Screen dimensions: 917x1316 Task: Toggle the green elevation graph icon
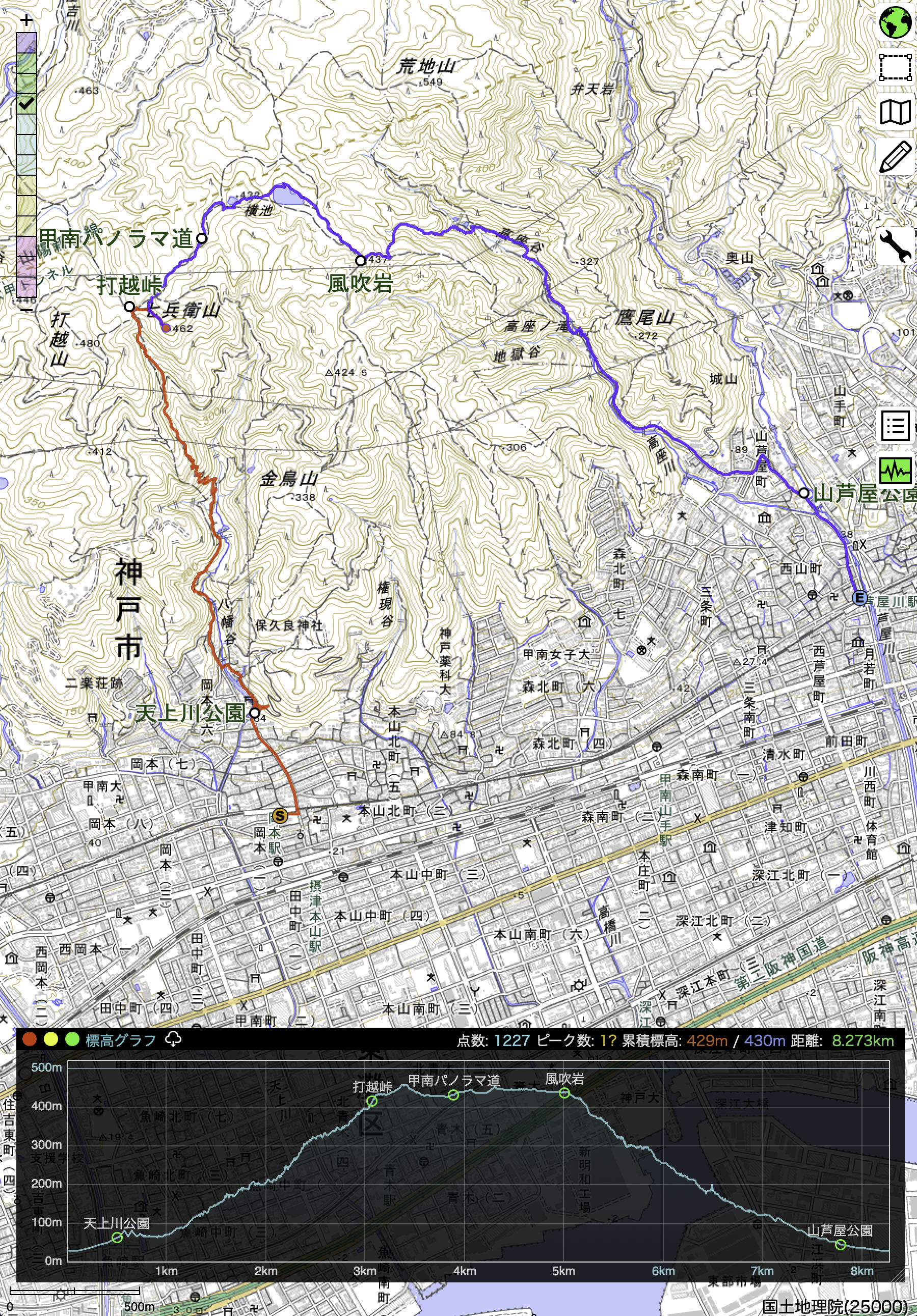(x=895, y=471)
